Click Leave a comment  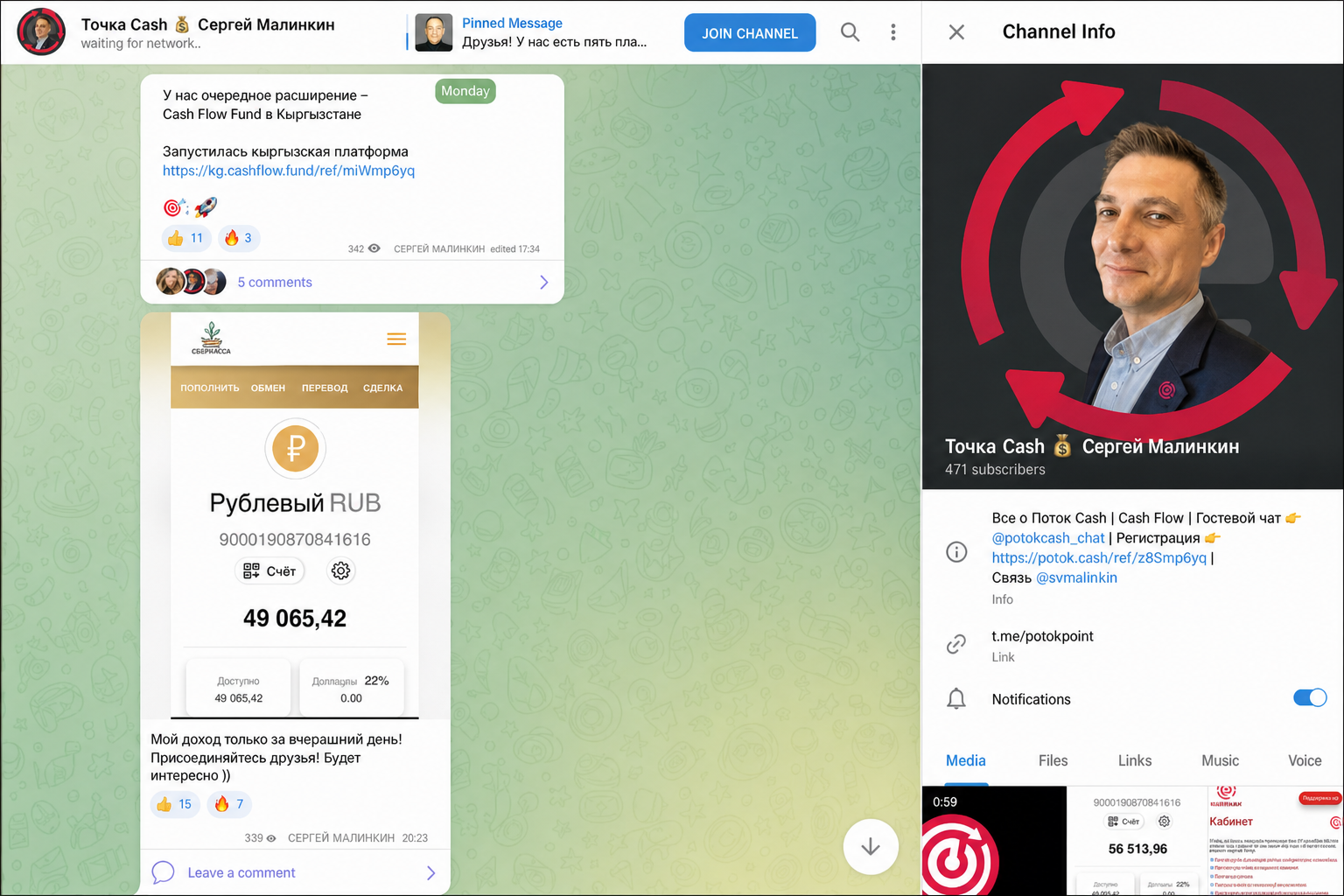(241, 872)
